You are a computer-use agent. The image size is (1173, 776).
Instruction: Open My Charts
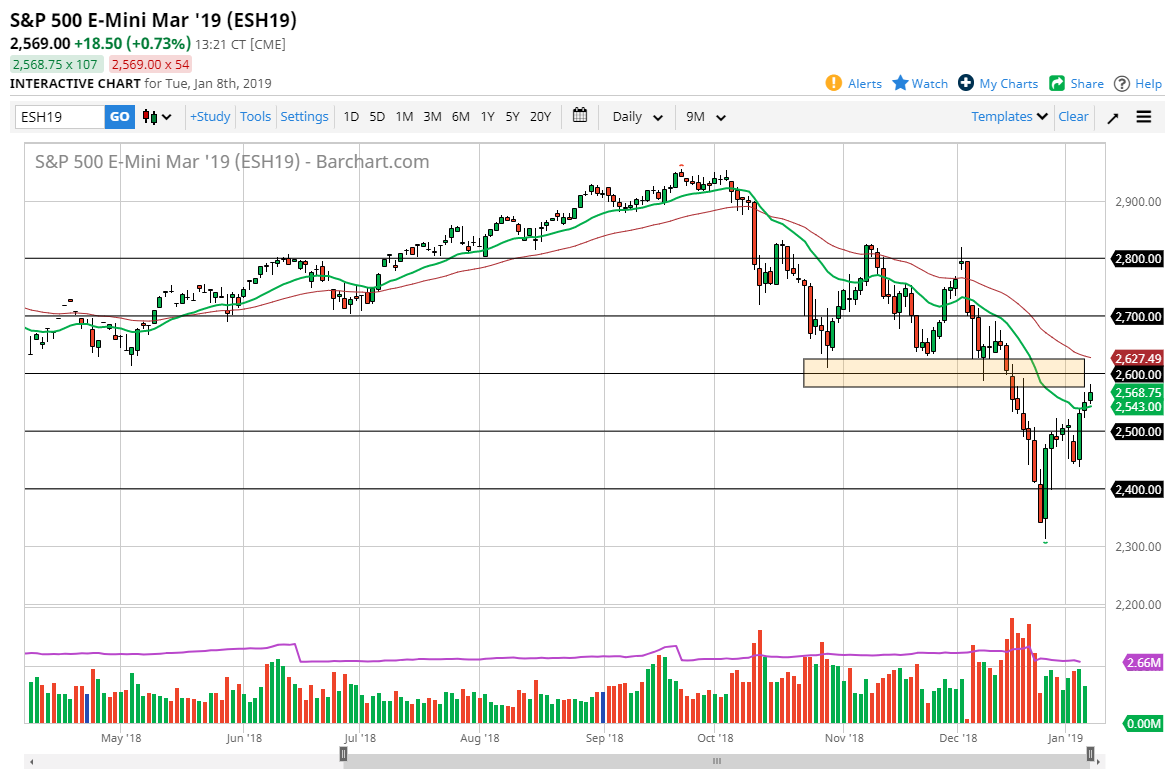[997, 83]
